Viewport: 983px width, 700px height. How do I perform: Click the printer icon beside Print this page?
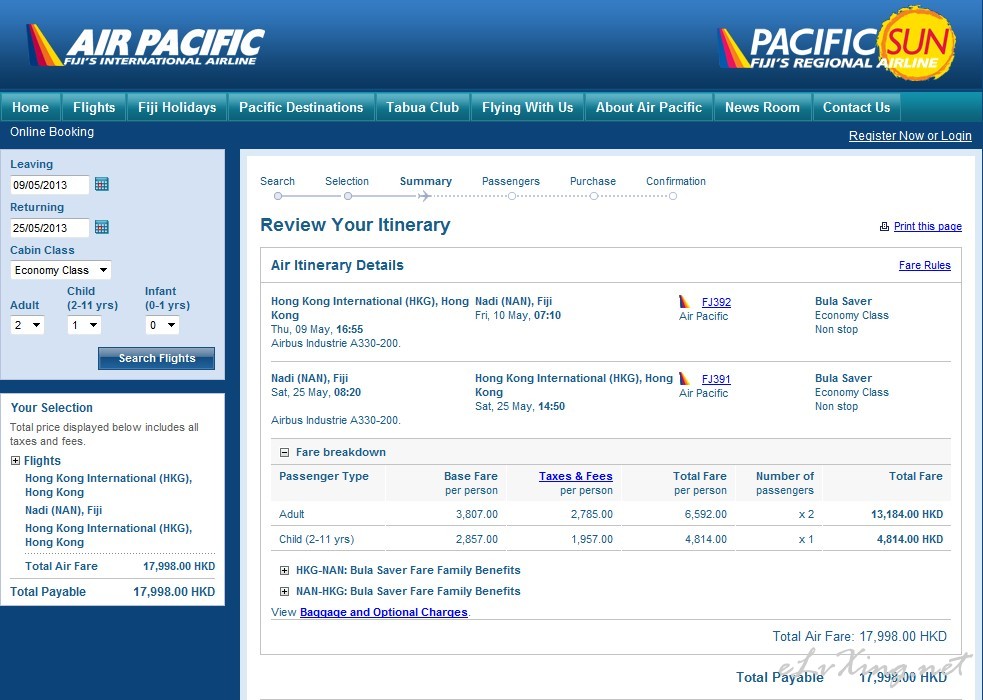[x=884, y=226]
